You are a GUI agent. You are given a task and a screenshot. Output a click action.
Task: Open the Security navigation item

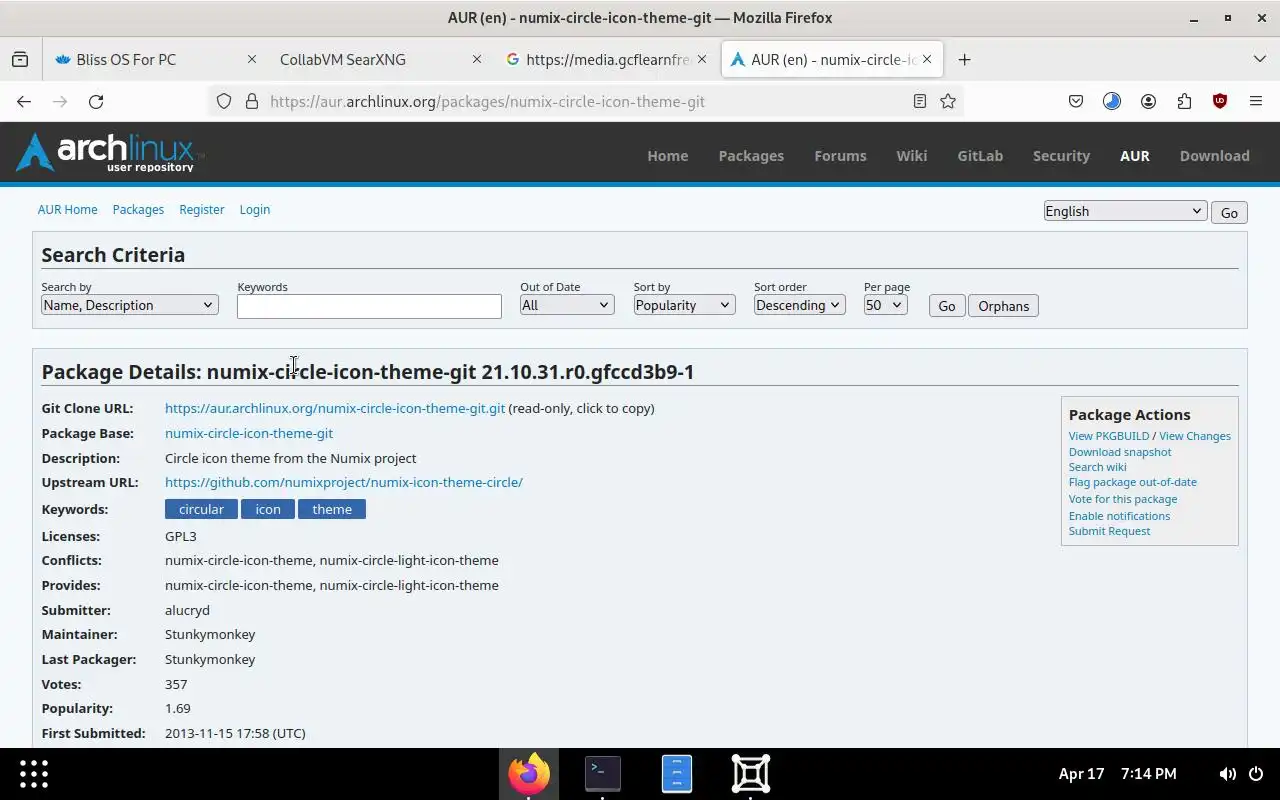click(1061, 156)
